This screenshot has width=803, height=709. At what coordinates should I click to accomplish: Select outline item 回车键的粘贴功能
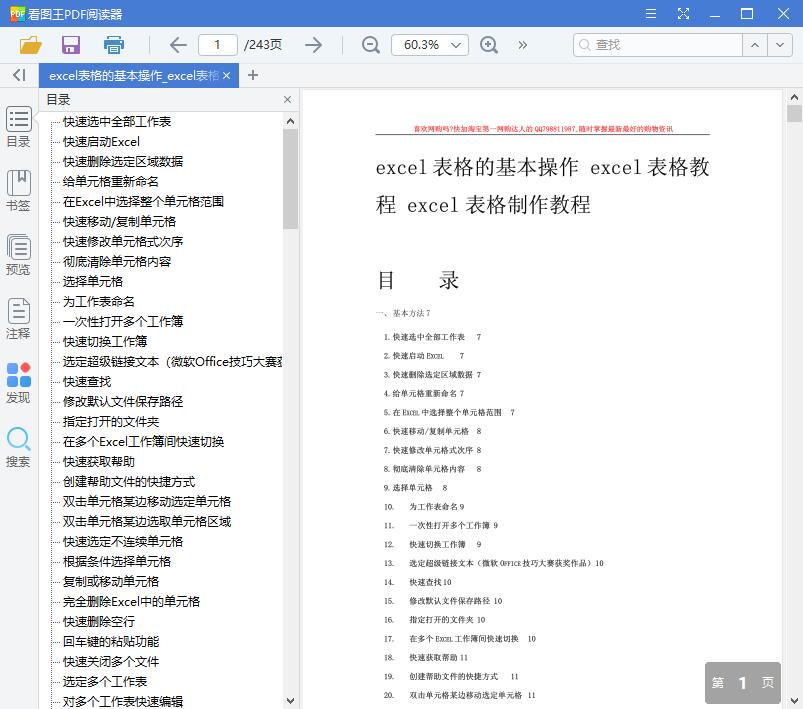point(111,641)
